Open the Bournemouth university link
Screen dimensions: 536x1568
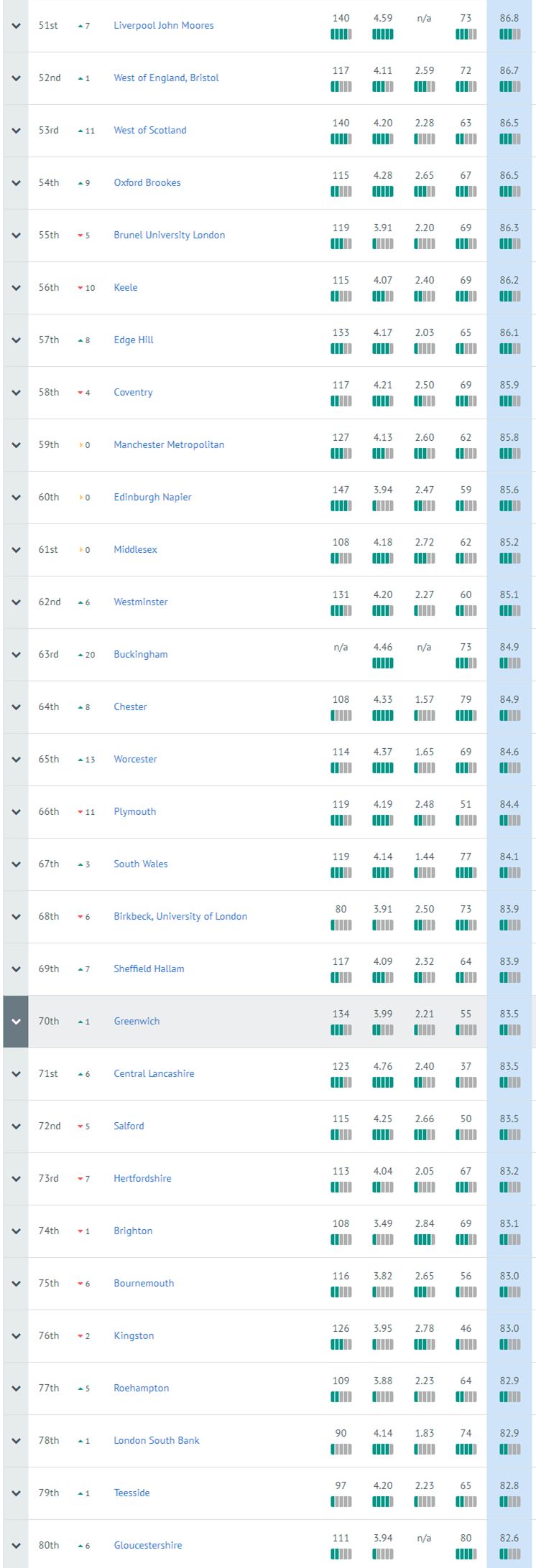coord(144,1283)
